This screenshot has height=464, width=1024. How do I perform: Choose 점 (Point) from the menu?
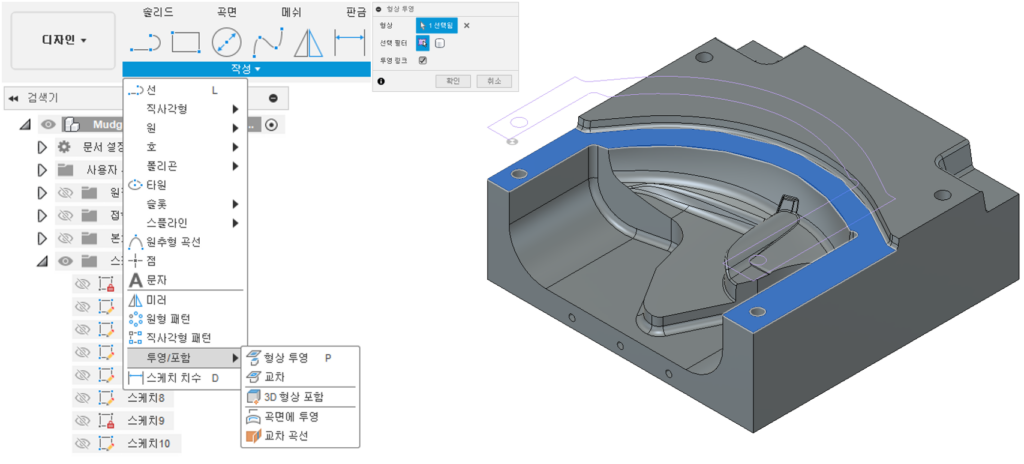coord(185,261)
